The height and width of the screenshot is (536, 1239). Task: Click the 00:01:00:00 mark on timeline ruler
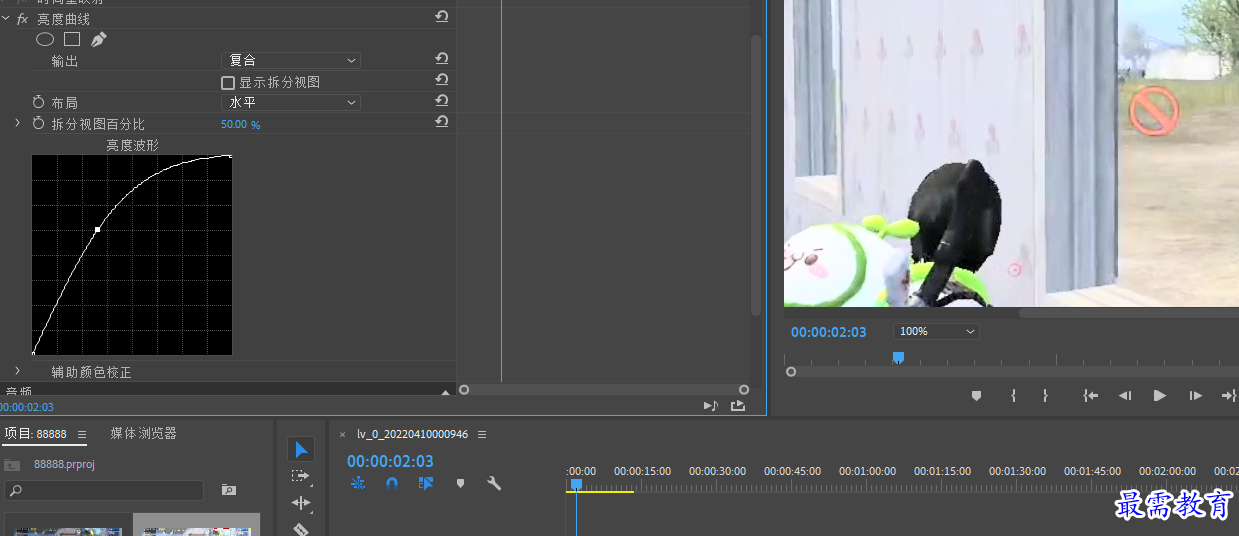coord(867,471)
